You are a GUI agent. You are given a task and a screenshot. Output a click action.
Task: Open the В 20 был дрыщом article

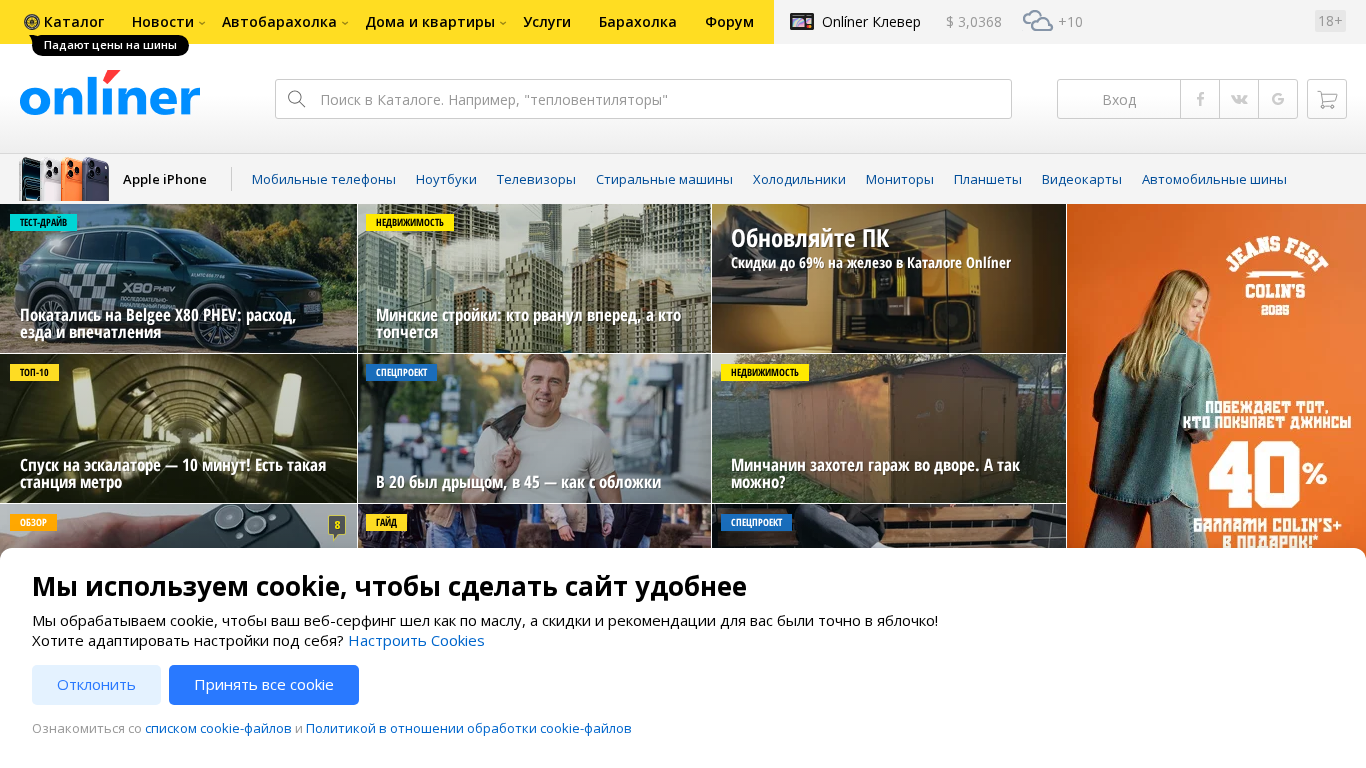click(534, 428)
